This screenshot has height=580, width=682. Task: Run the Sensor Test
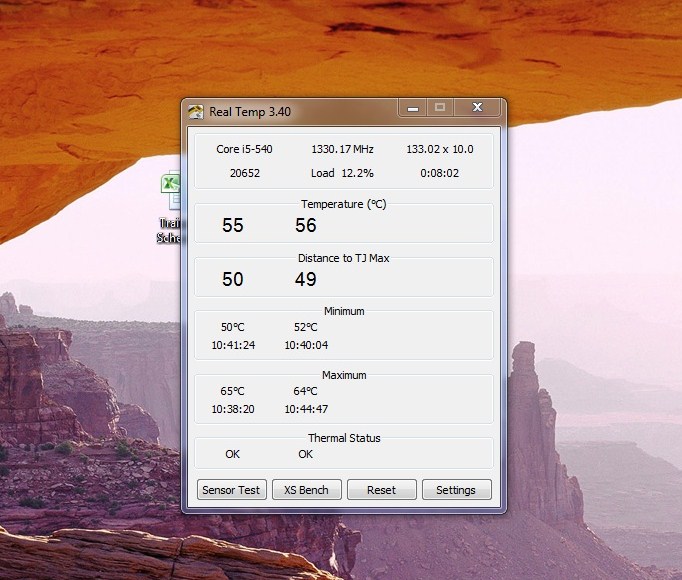pos(232,490)
